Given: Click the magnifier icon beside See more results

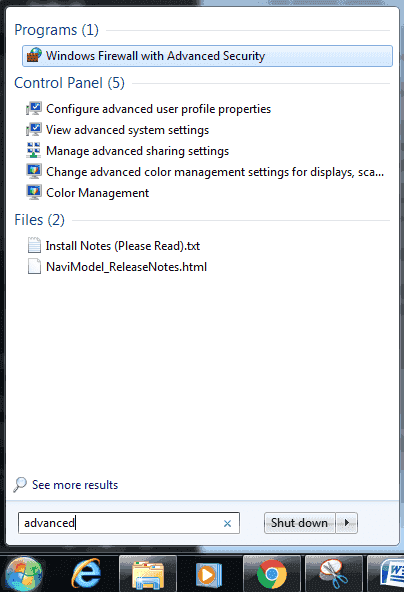Looking at the screenshot, I should click(20, 485).
